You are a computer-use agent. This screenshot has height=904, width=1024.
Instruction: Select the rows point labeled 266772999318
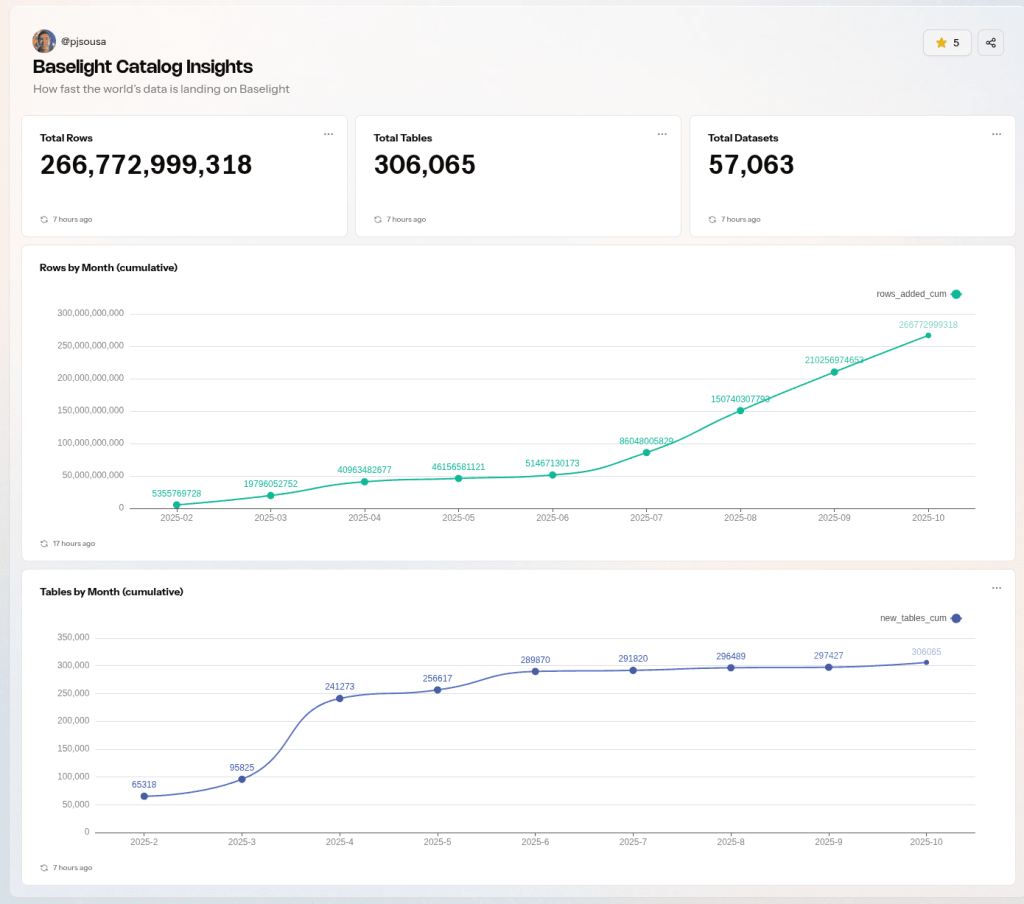point(928,336)
